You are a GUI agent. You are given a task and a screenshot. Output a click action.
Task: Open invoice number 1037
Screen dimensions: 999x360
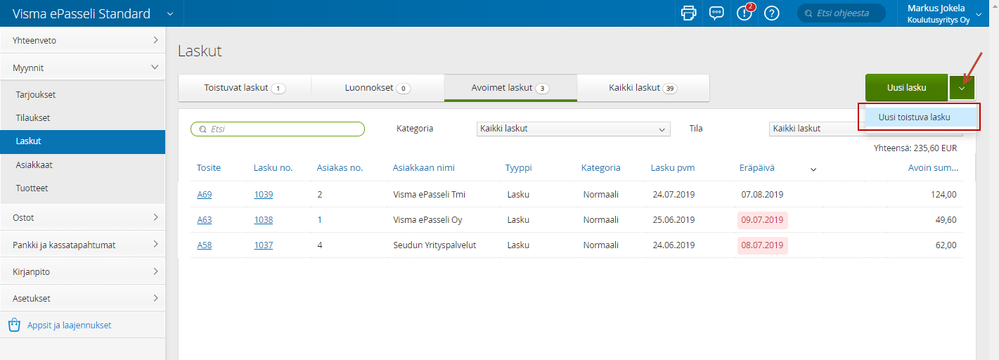pos(263,245)
